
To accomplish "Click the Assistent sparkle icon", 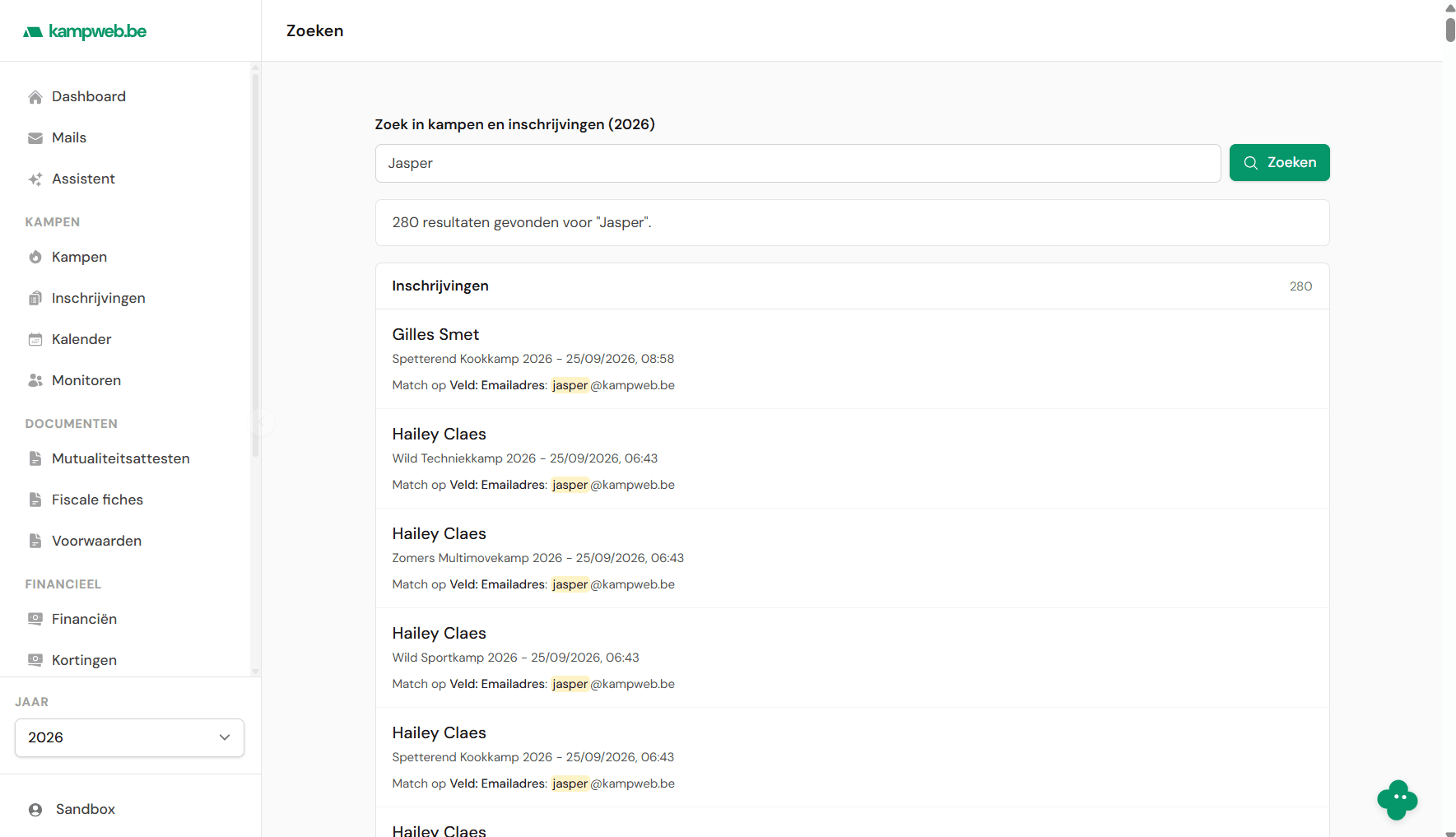I will [x=35, y=179].
